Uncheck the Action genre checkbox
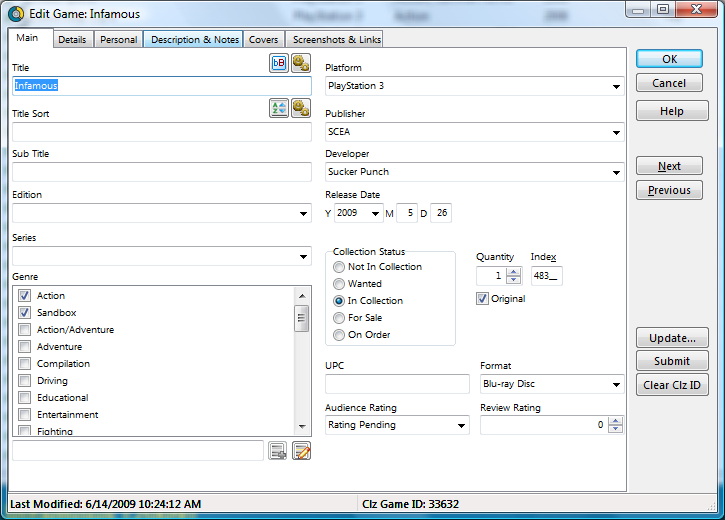Screen dimensions: 725x520 coord(25,295)
